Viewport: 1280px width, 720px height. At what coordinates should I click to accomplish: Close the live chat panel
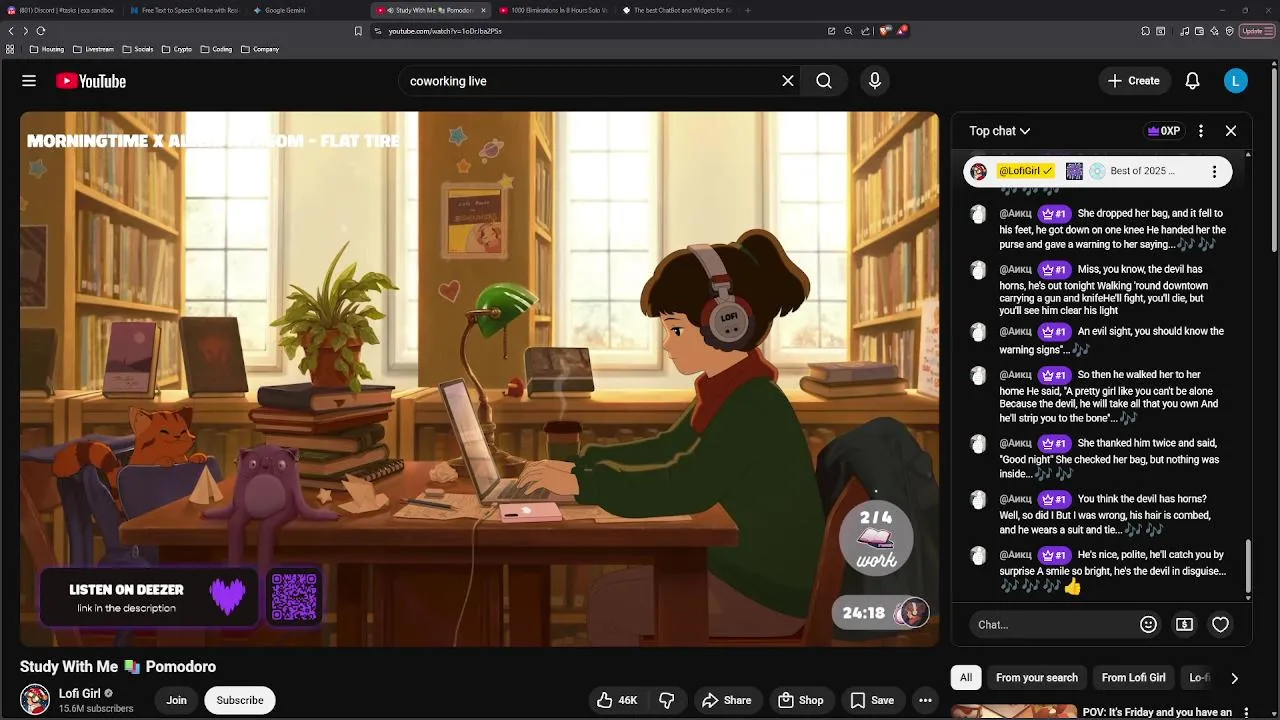click(1231, 131)
